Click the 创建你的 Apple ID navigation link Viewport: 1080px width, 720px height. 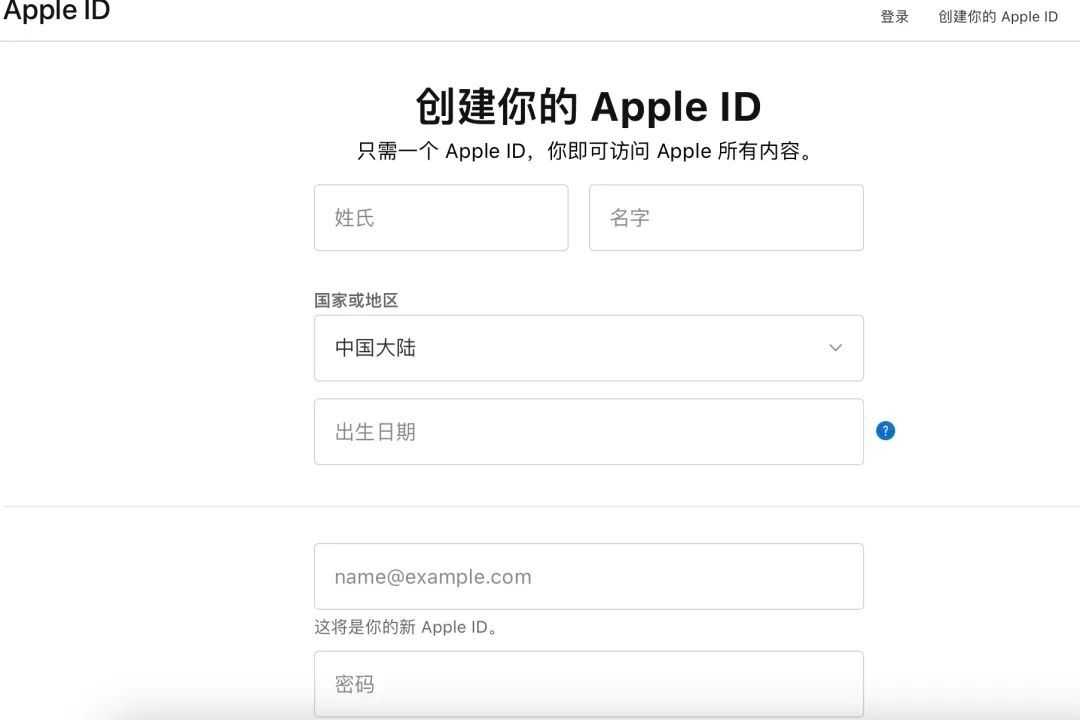[x=997, y=17]
